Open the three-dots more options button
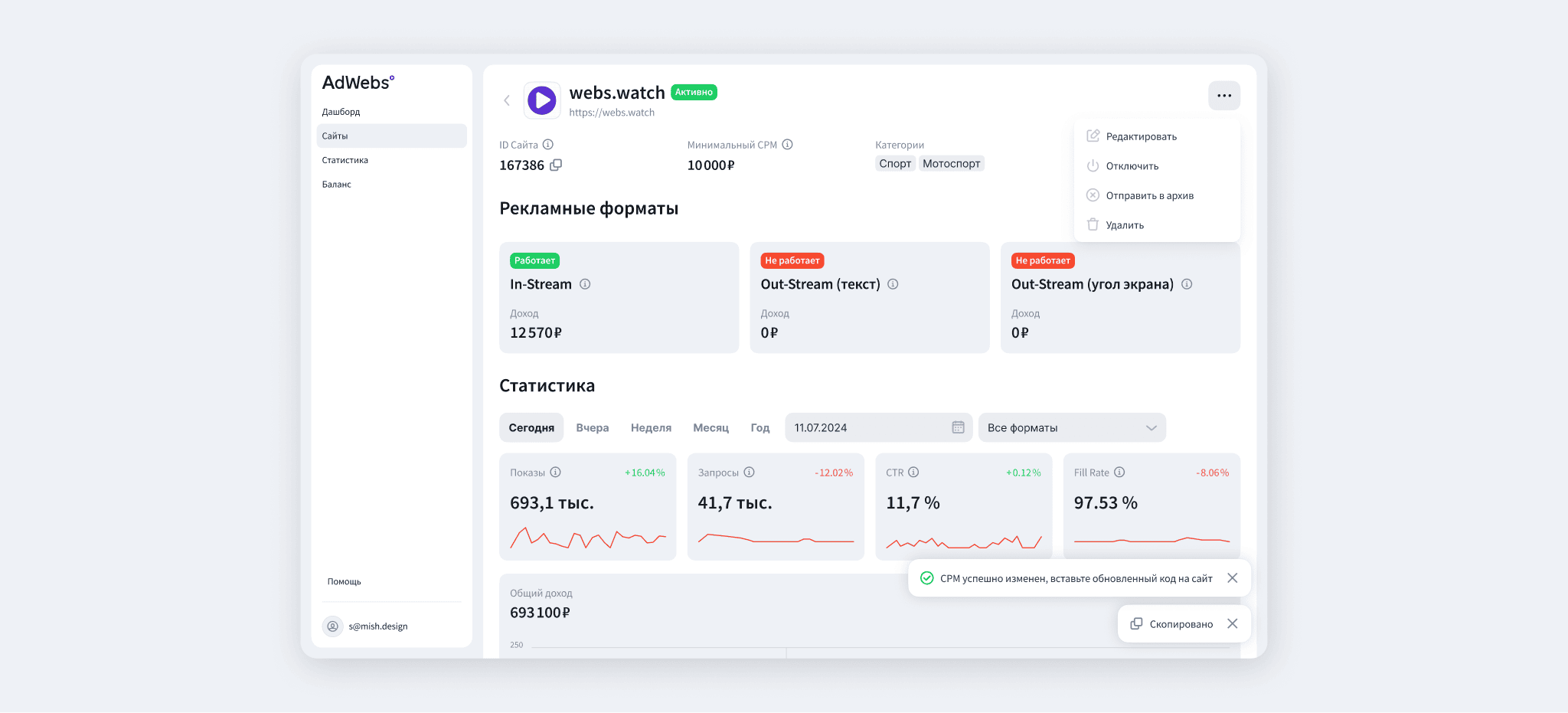The width and height of the screenshot is (1568, 713). (1223, 96)
